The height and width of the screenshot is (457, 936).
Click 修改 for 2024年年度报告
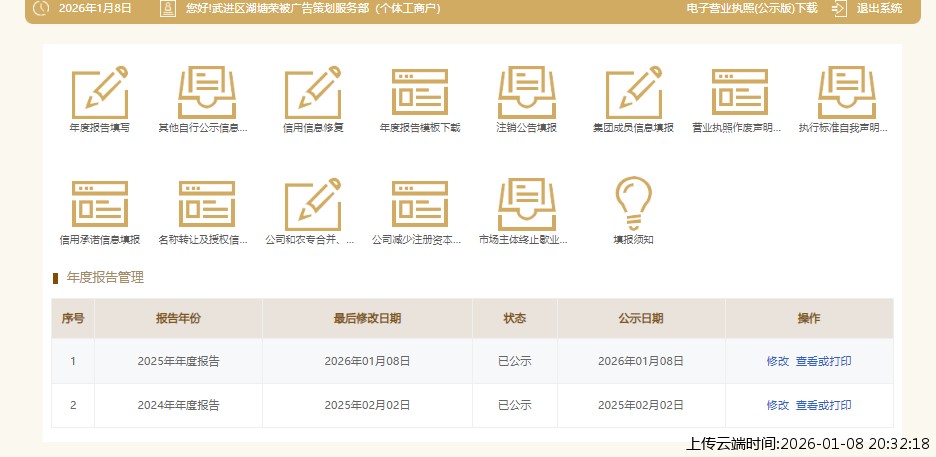tap(777, 405)
